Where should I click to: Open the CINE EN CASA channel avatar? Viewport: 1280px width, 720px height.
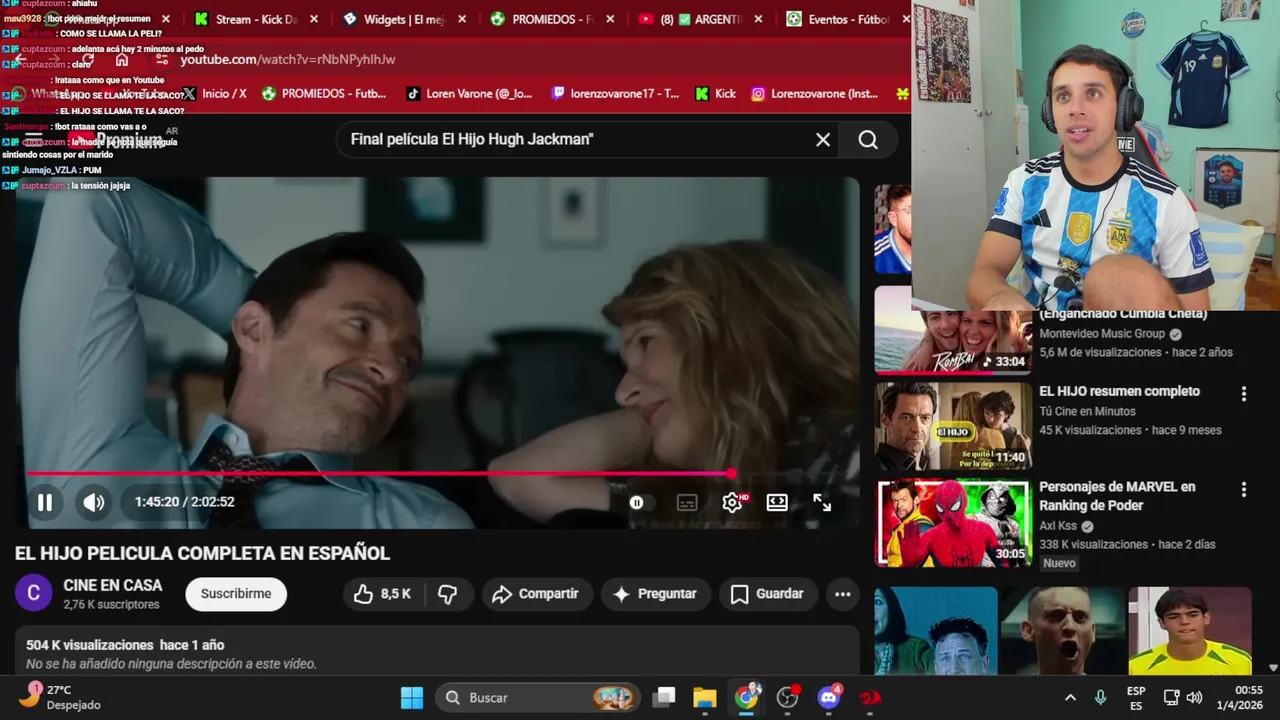point(33,594)
